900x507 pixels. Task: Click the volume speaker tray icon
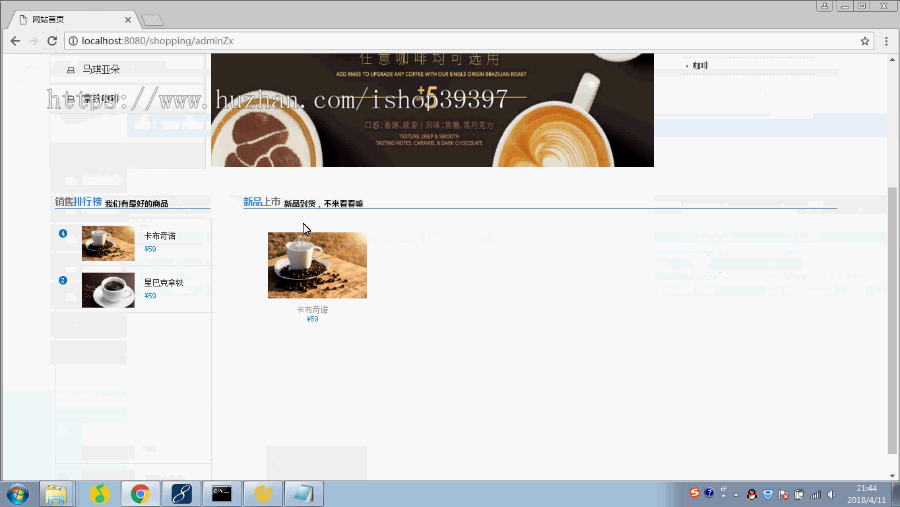pos(832,494)
